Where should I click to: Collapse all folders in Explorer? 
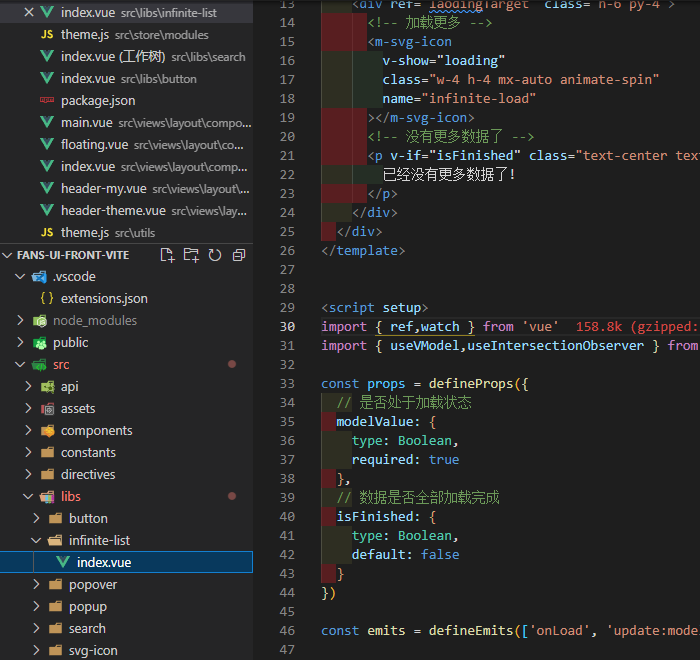pyautogui.click(x=238, y=255)
